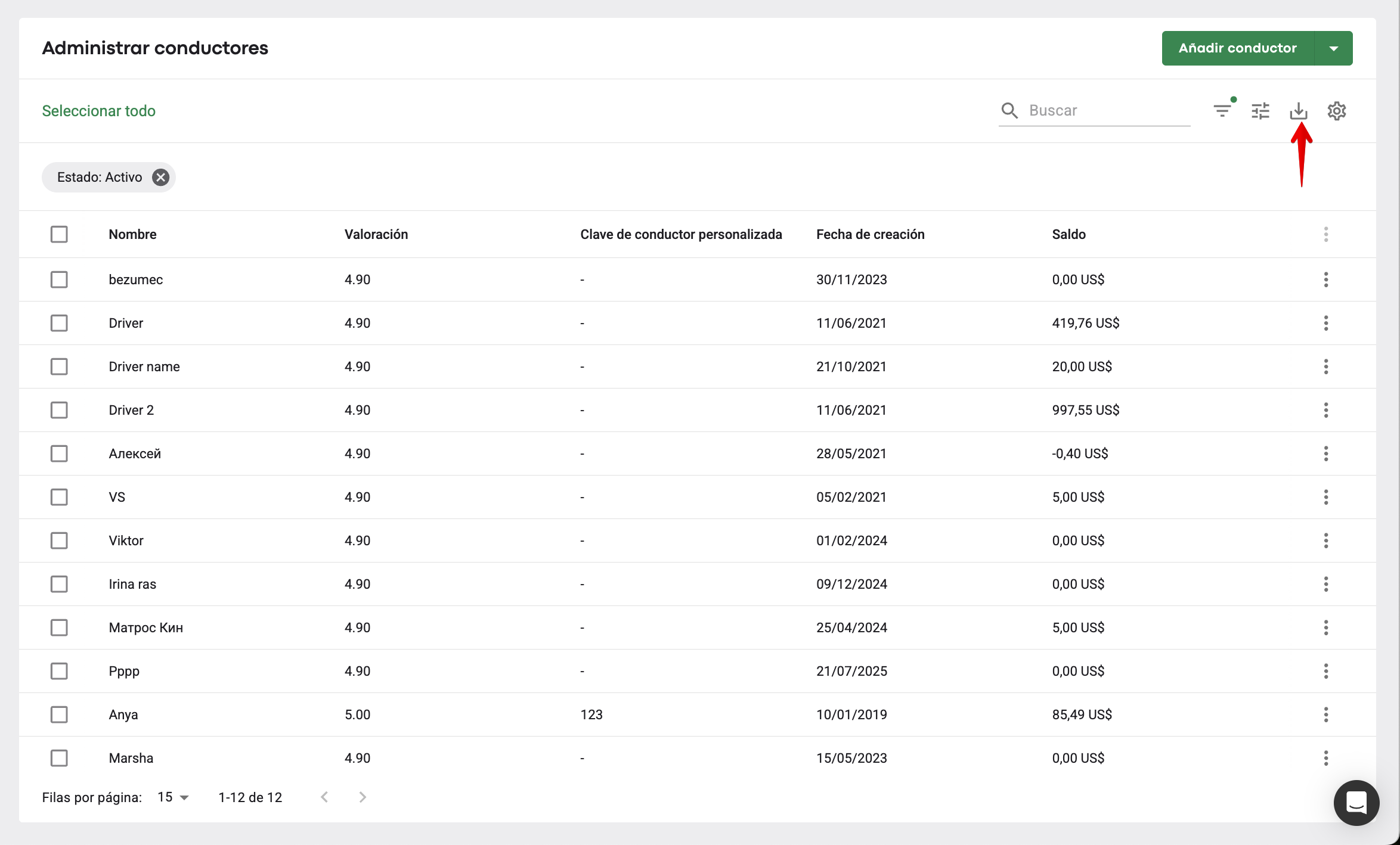
Task: Go to the next page arrow
Action: coord(363,797)
